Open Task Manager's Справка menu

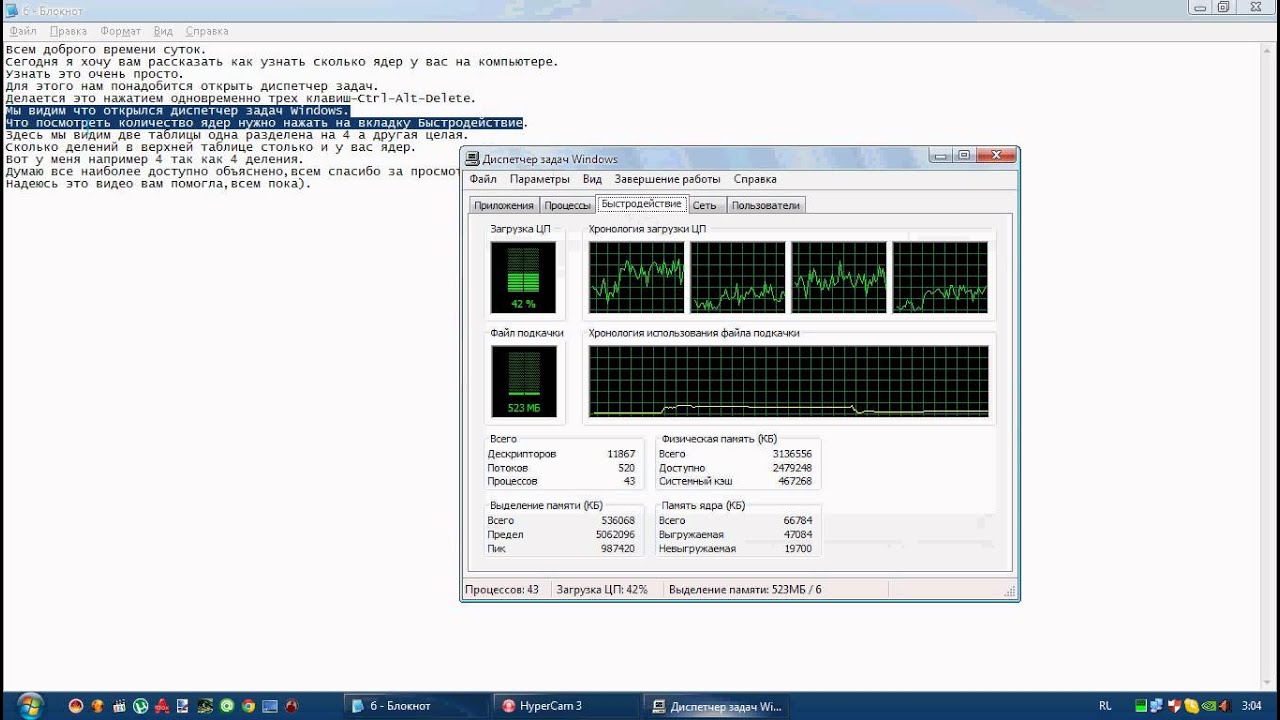[x=755, y=179]
